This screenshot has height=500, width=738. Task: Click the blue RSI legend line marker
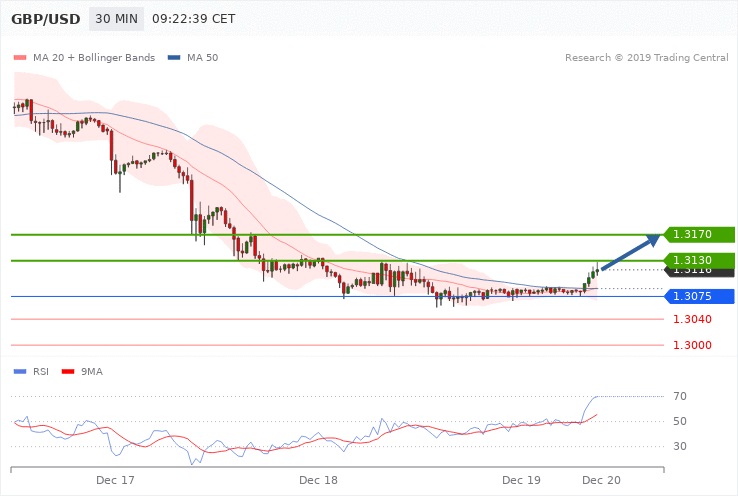click(19, 372)
